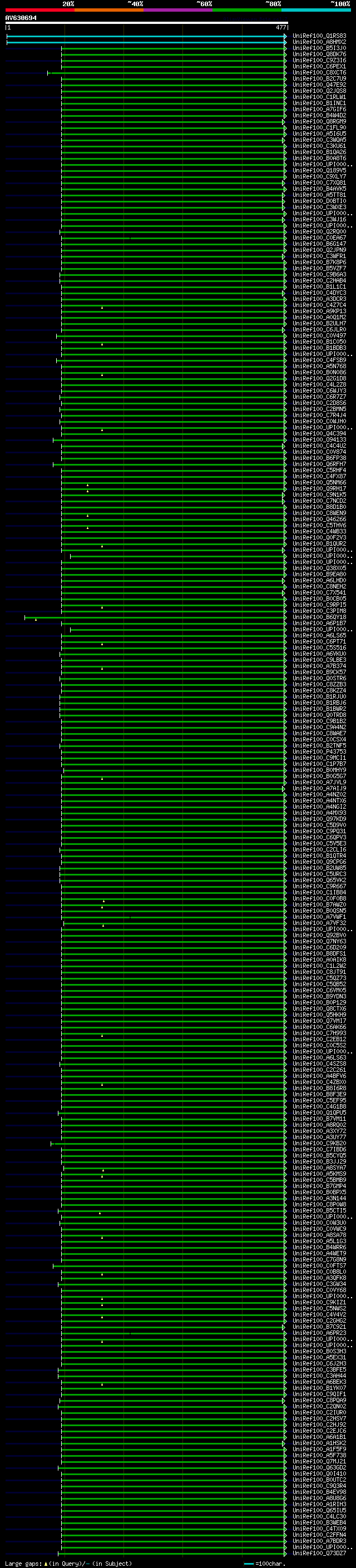
Task: Select label UniRef100_A4NZ02
Action: (x=319, y=794)
